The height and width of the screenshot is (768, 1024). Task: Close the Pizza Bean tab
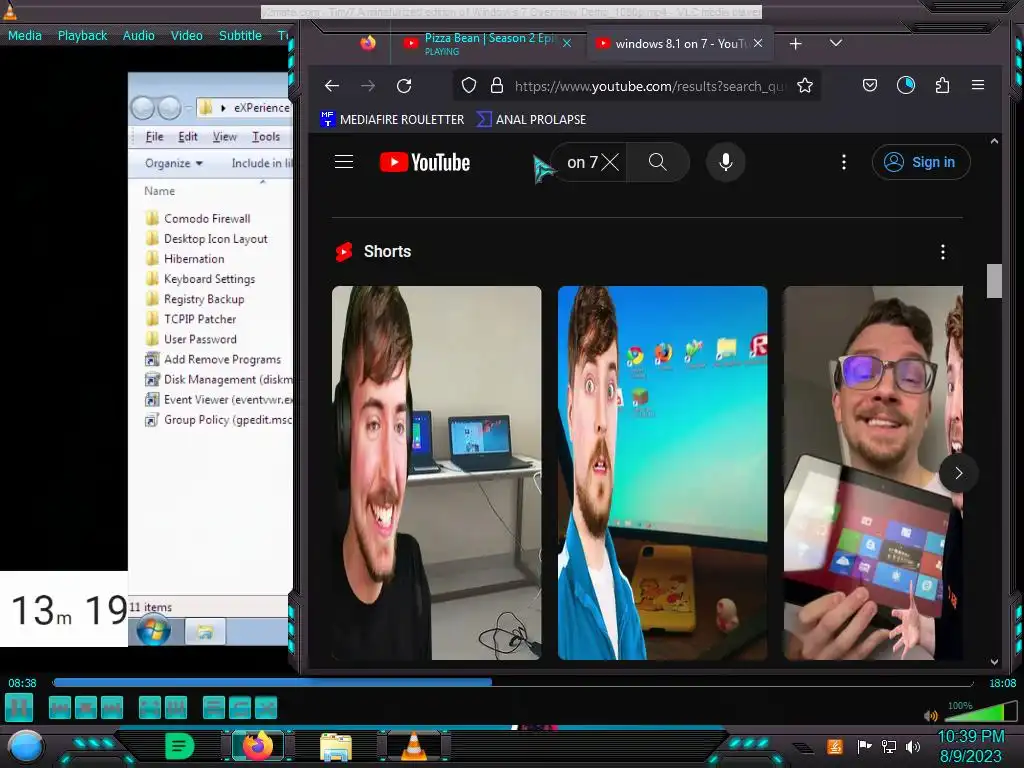pyautogui.click(x=567, y=43)
